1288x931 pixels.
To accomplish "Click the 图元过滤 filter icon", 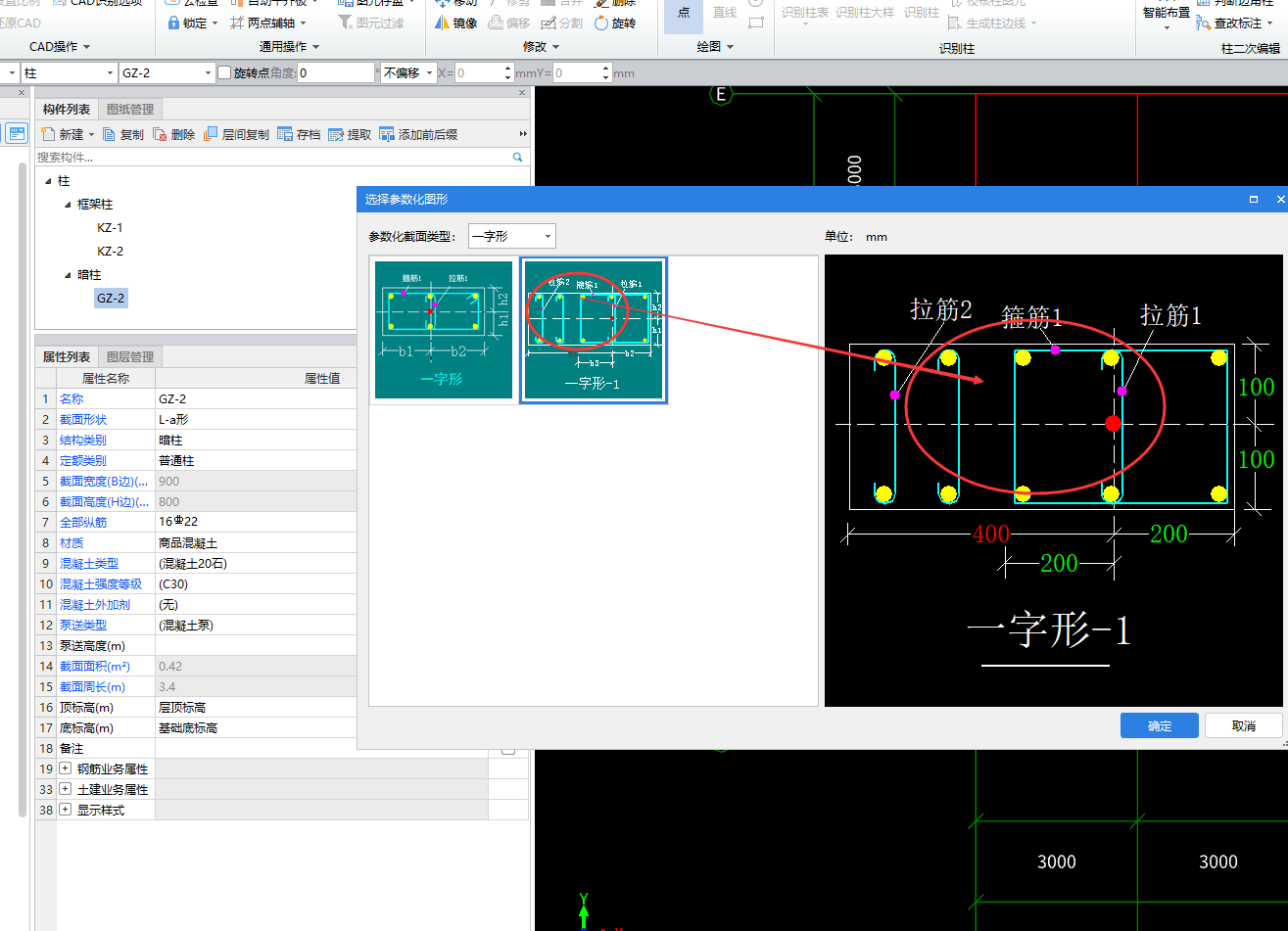I will coord(345,23).
